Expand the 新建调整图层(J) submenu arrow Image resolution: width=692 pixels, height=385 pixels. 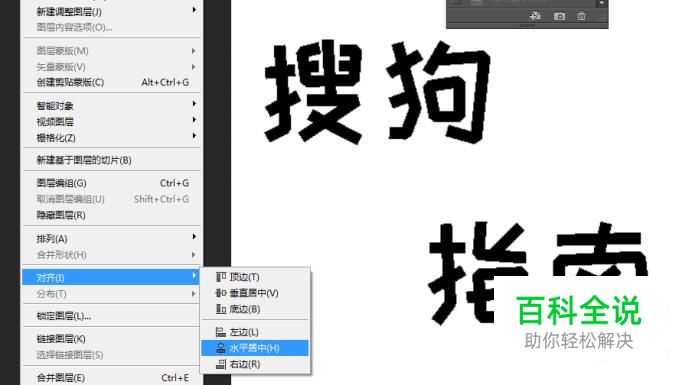click(x=194, y=10)
